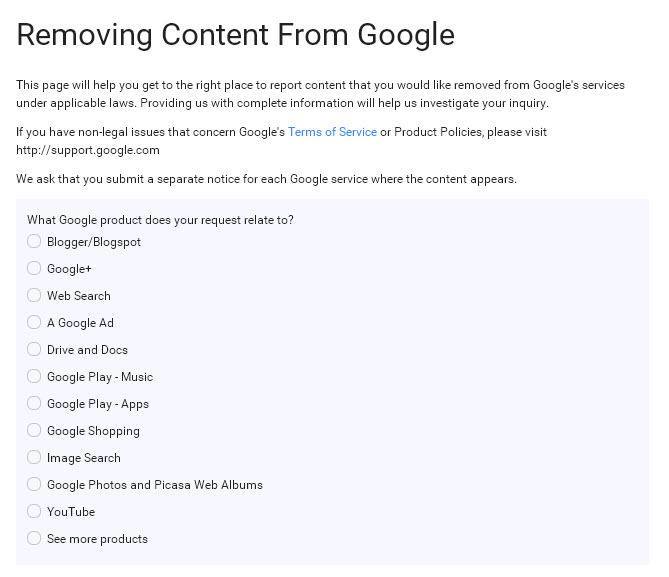Screen dimensions: 669x577
Task: Click the Web Search label text
Action: click(79, 296)
